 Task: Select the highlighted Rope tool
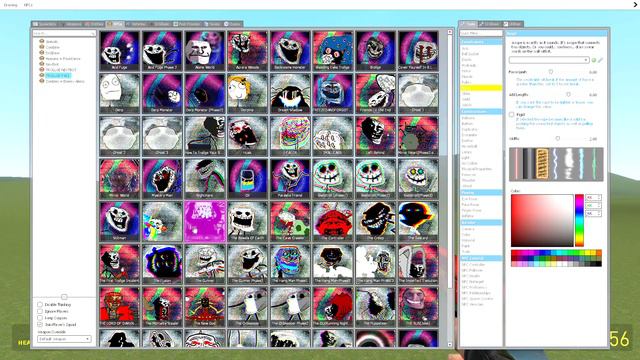(481, 88)
